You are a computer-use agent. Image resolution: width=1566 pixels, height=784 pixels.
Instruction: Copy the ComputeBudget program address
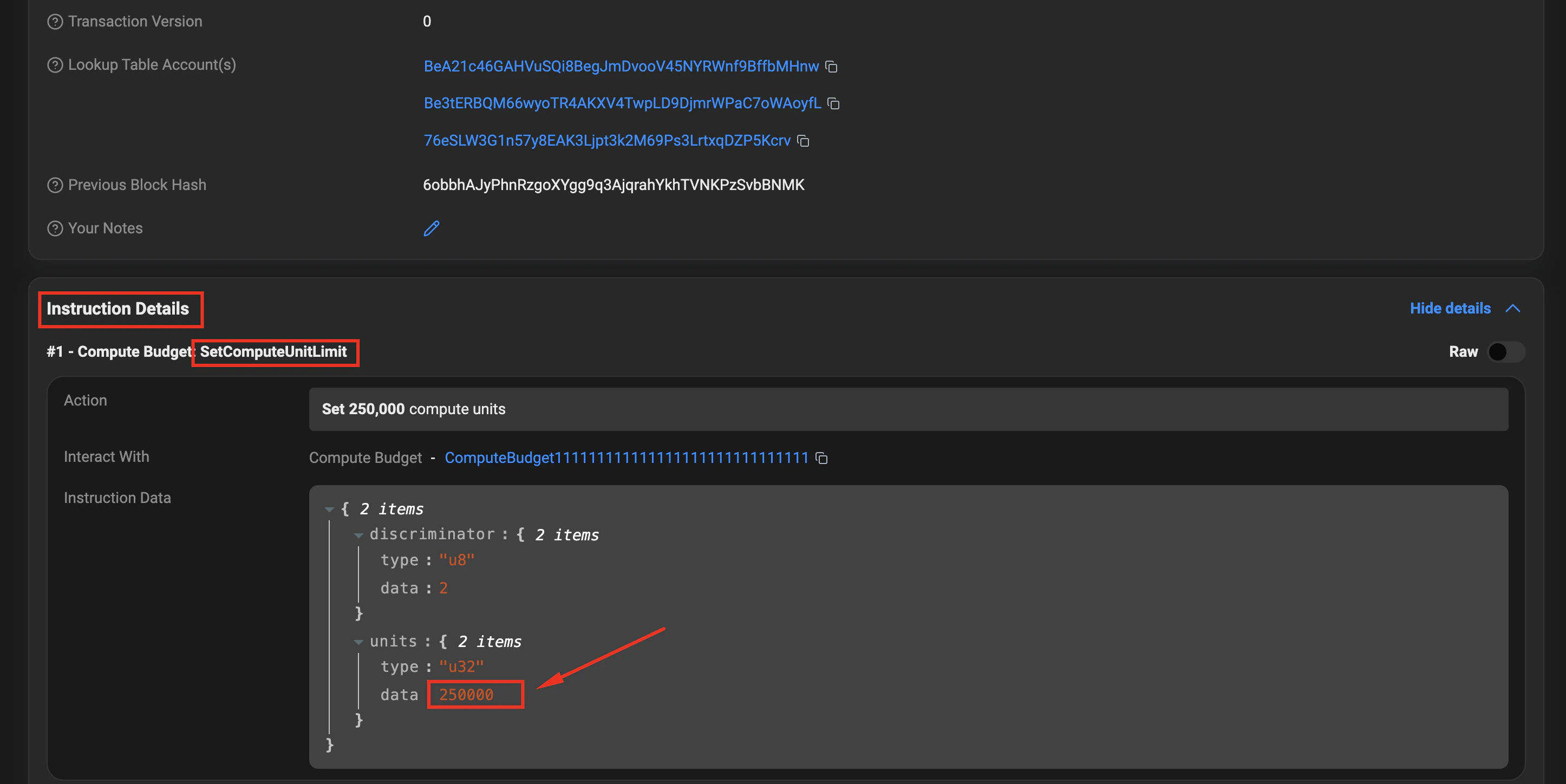[x=821, y=458]
